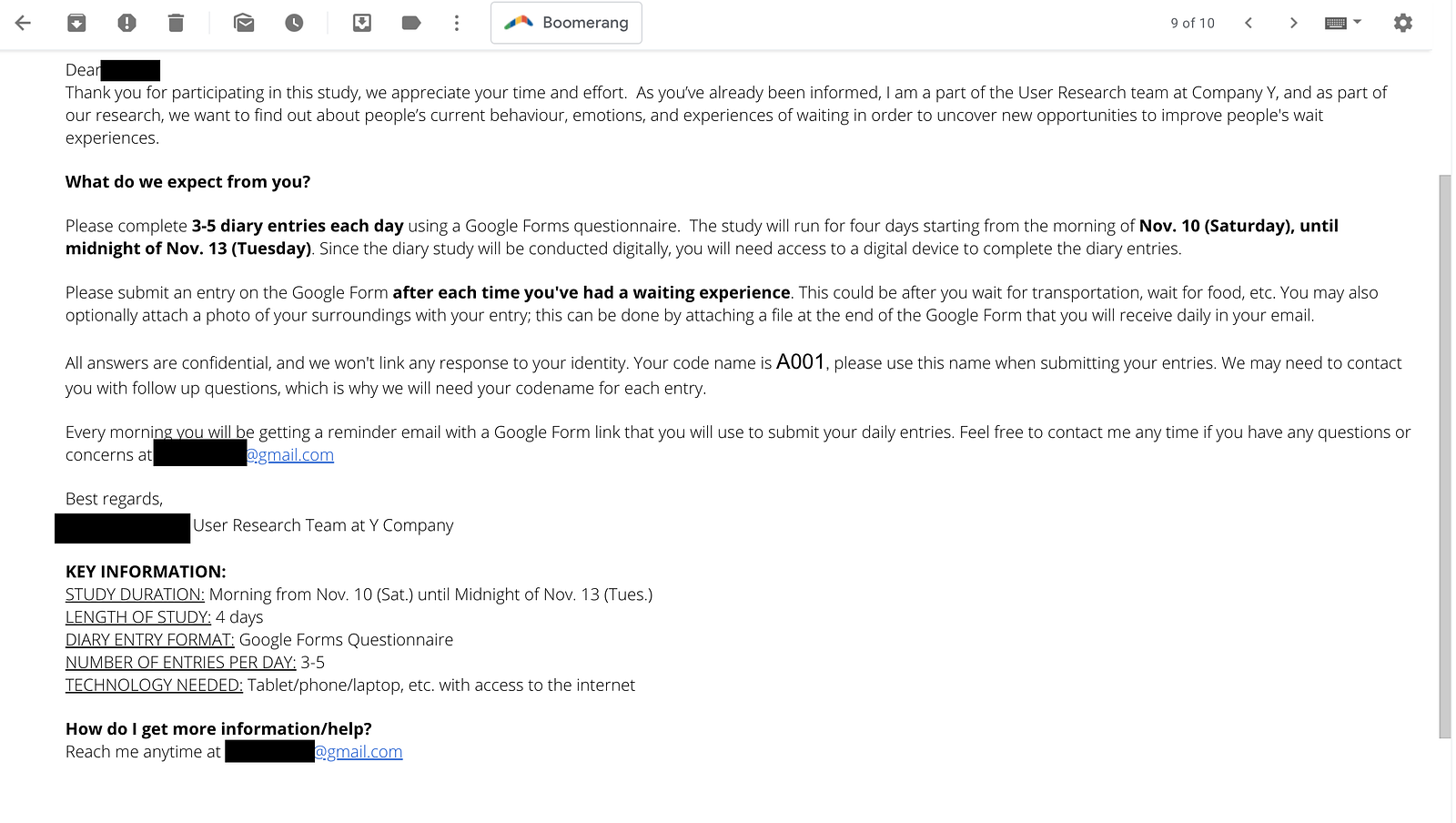
Task: Go to older email arrow
Action: [x=1293, y=23]
